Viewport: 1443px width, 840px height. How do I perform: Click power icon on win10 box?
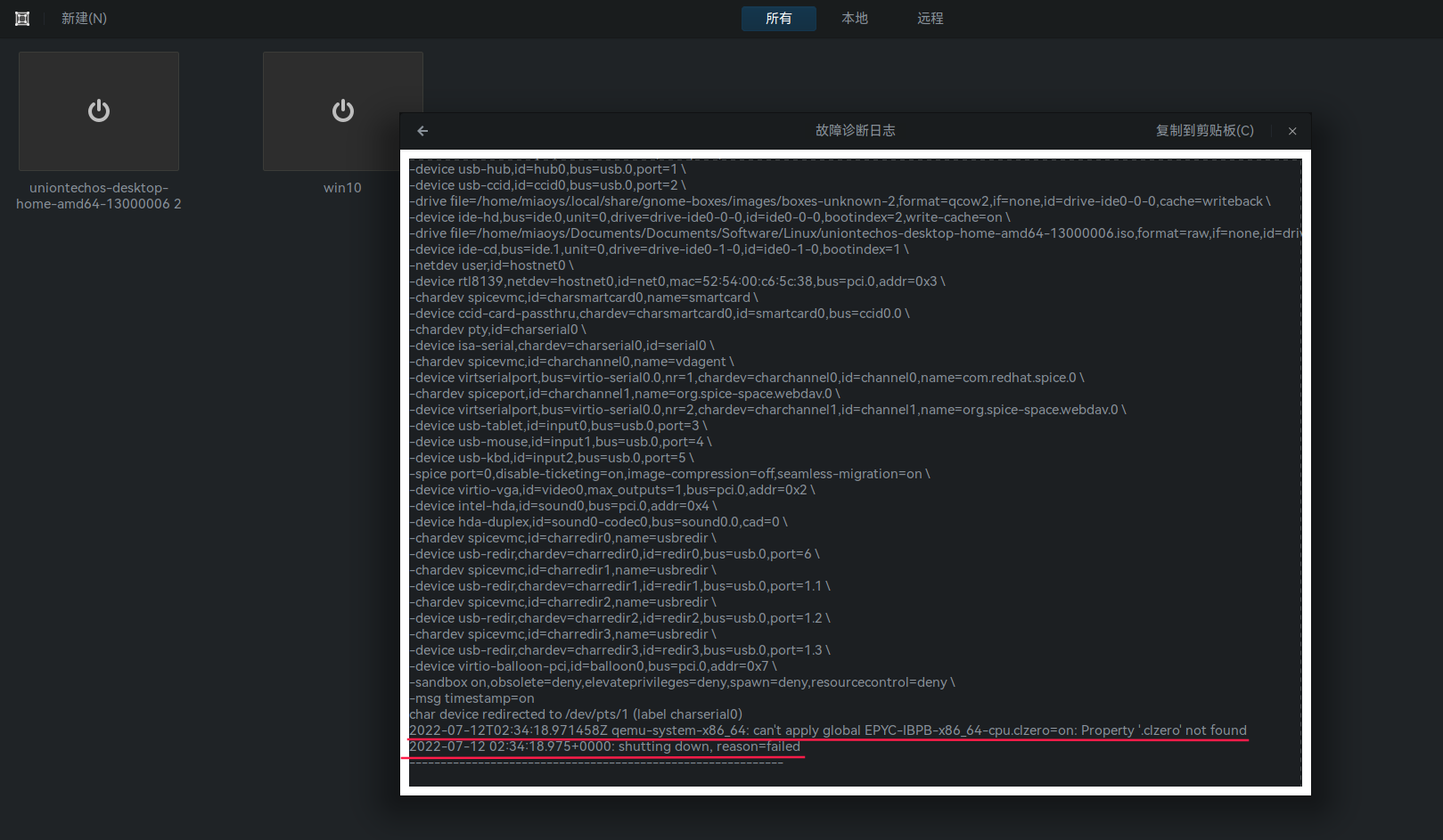[343, 110]
